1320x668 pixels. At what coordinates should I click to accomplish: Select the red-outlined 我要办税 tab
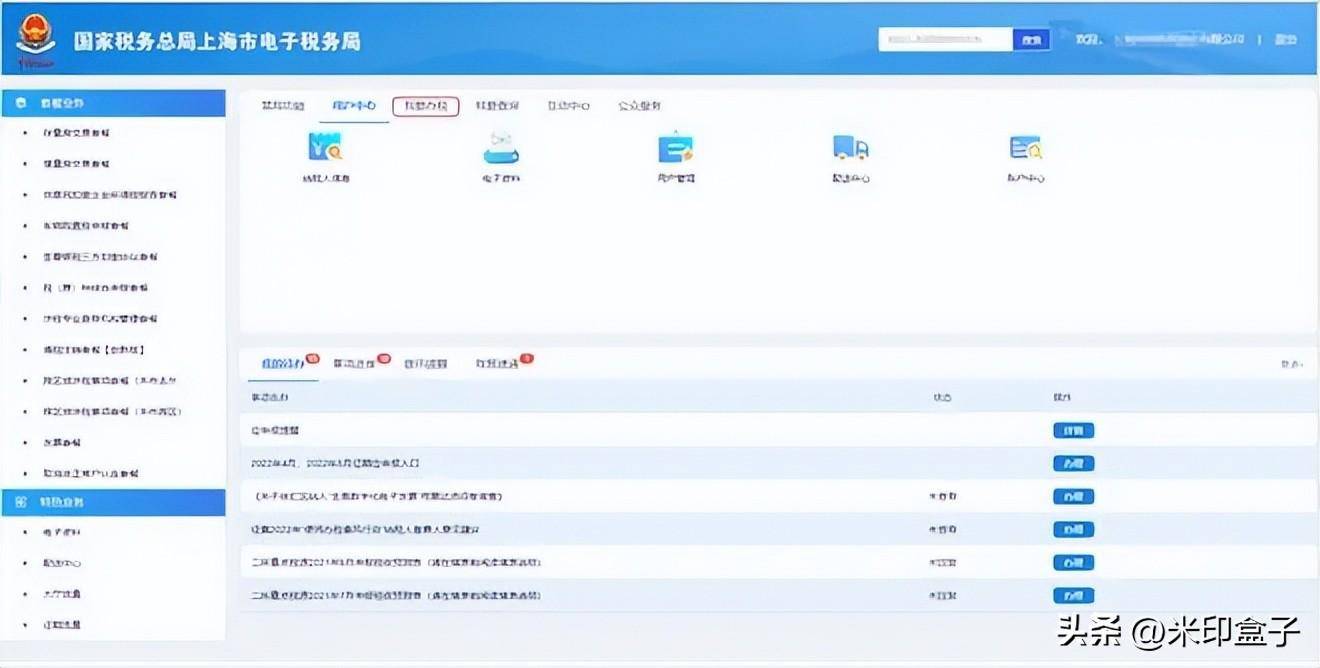(426, 106)
